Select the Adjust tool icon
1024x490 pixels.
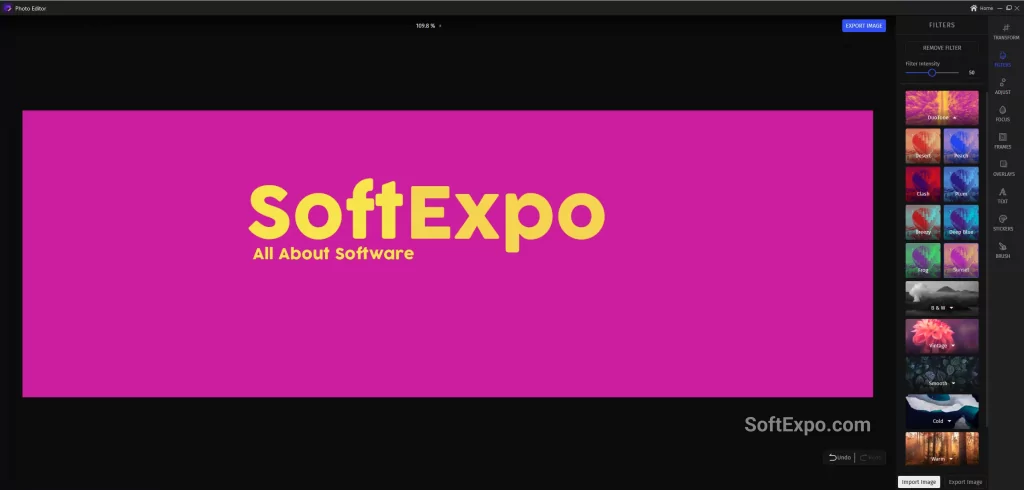[1002, 85]
